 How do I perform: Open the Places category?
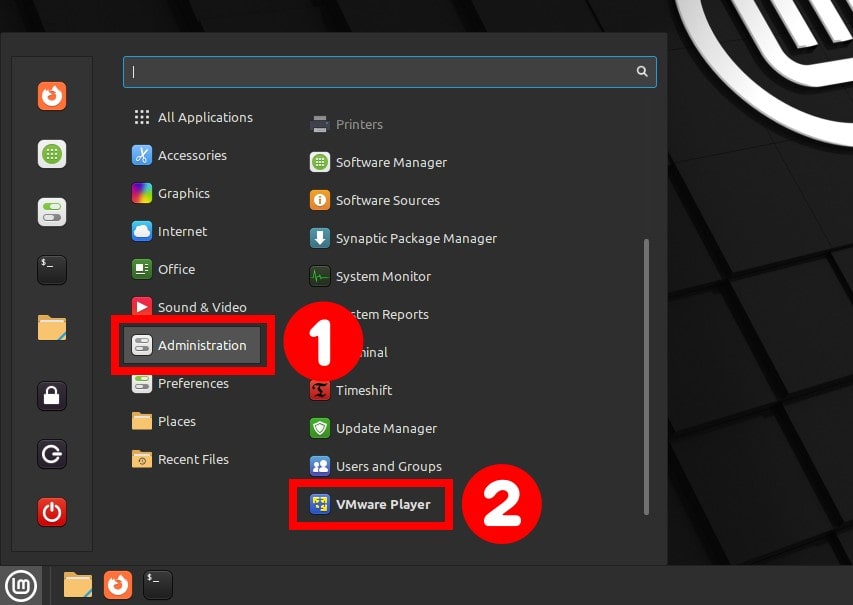pyautogui.click(x=164, y=421)
